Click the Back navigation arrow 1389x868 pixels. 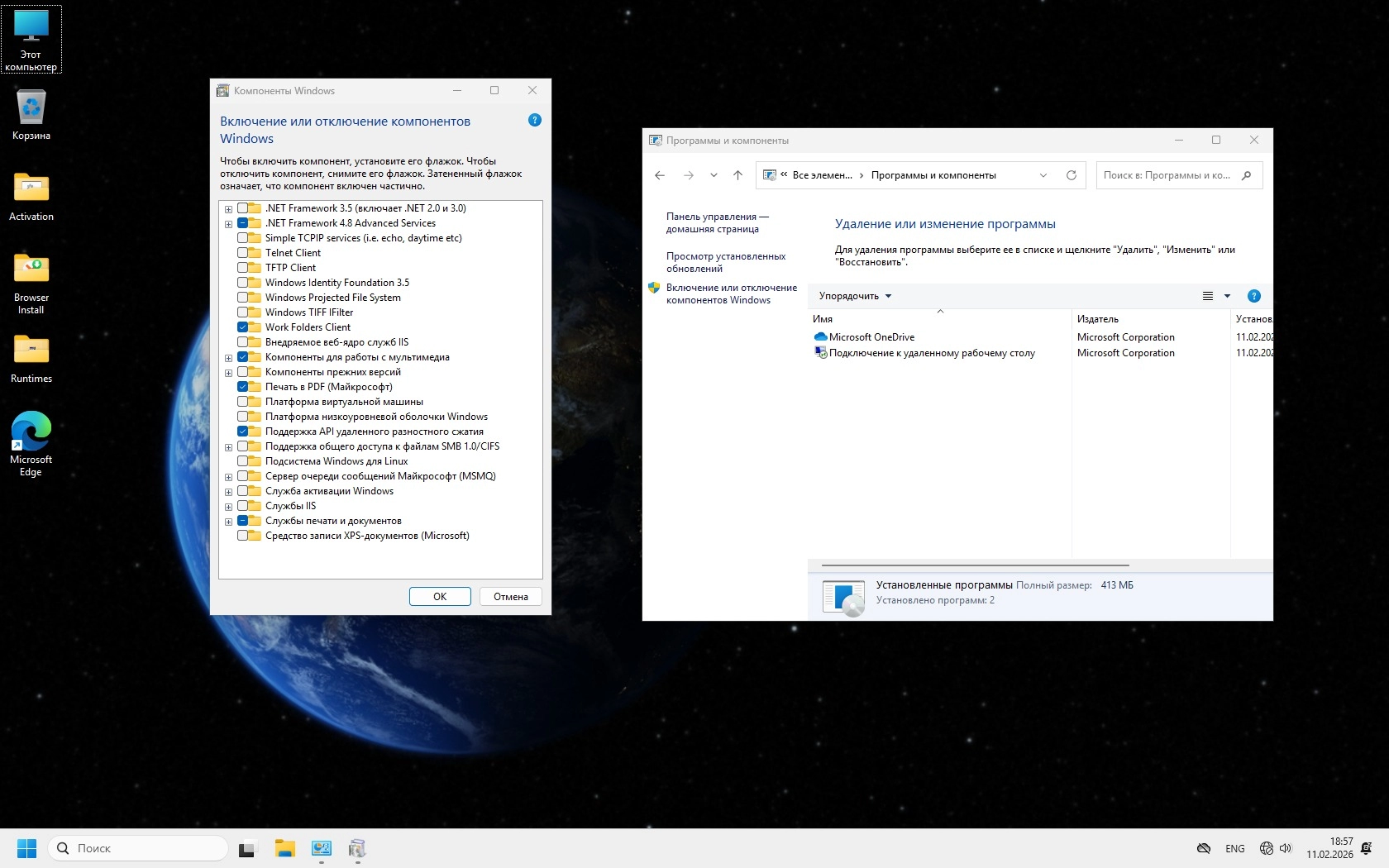[x=660, y=175]
